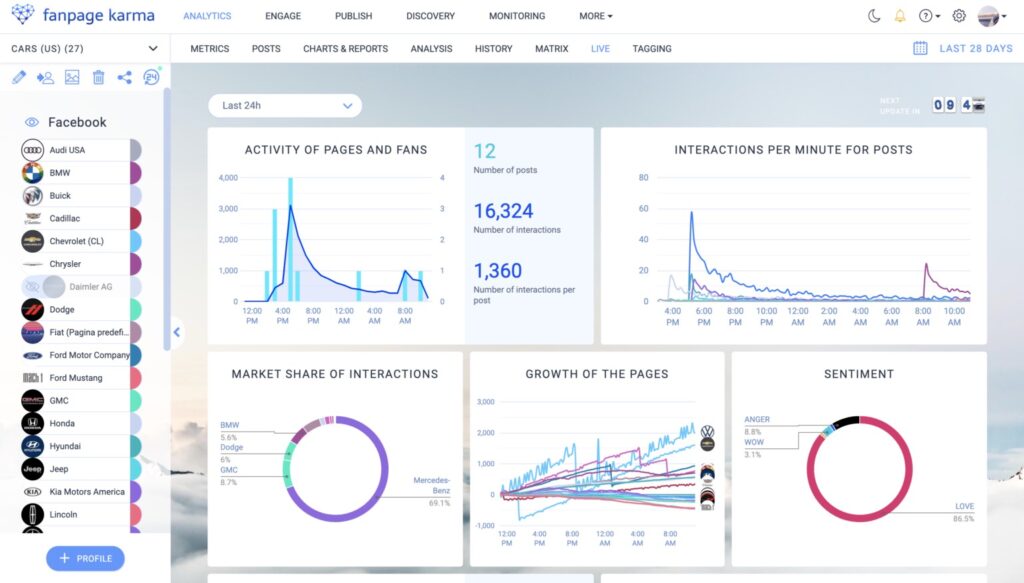Open the More menu dropdown
The width and height of the screenshot is (1024, 583).
point(596,16)
